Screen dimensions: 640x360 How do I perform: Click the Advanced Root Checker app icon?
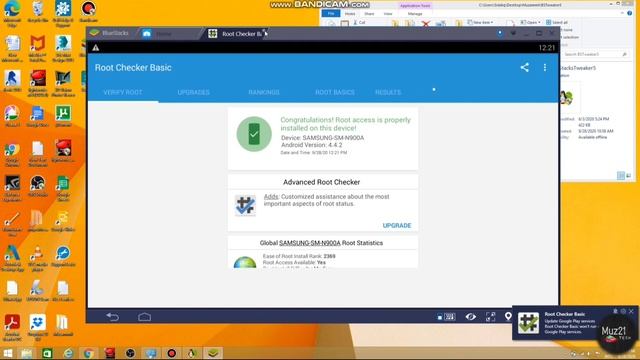(x=245, y=205)
